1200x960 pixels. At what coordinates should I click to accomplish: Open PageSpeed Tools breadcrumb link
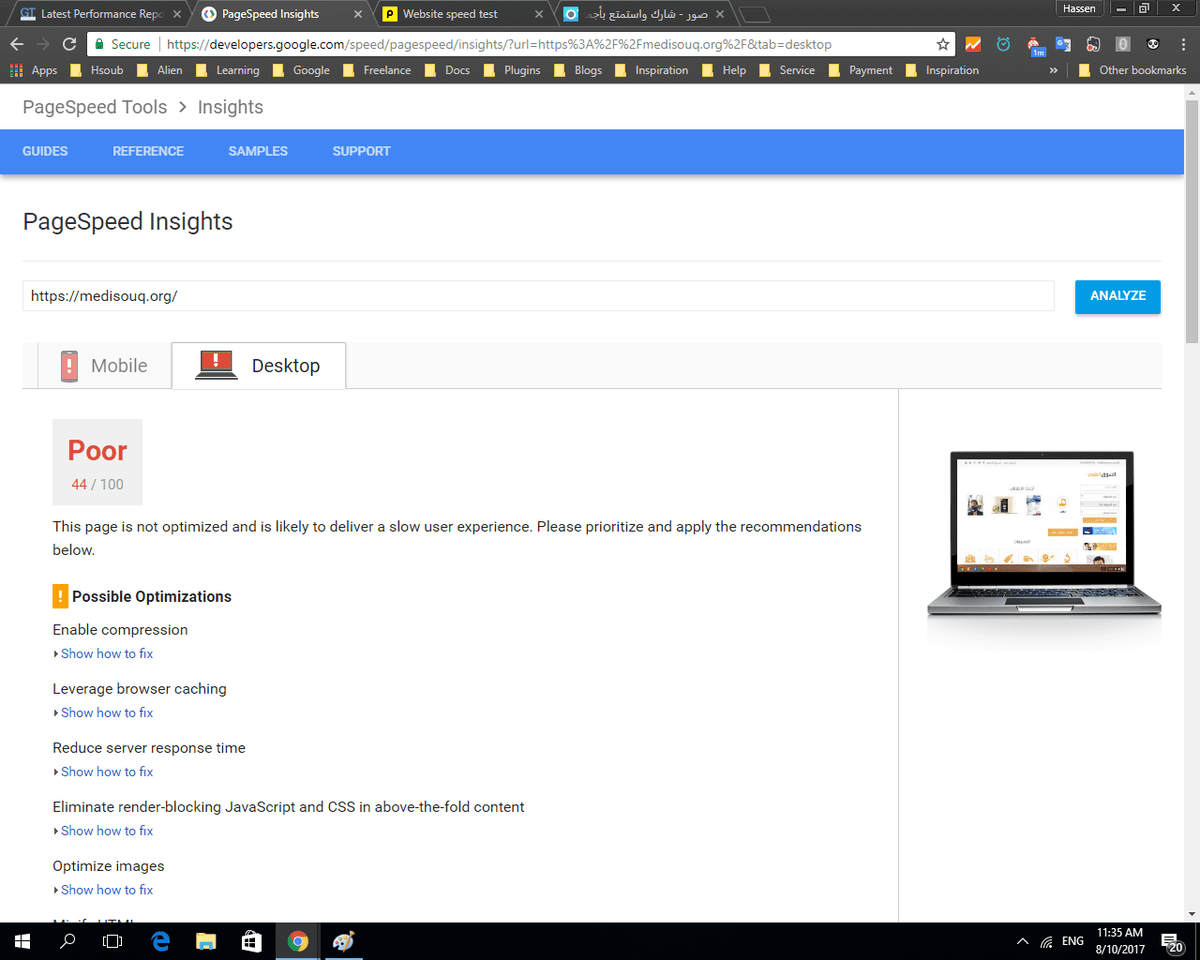[95, 107]
